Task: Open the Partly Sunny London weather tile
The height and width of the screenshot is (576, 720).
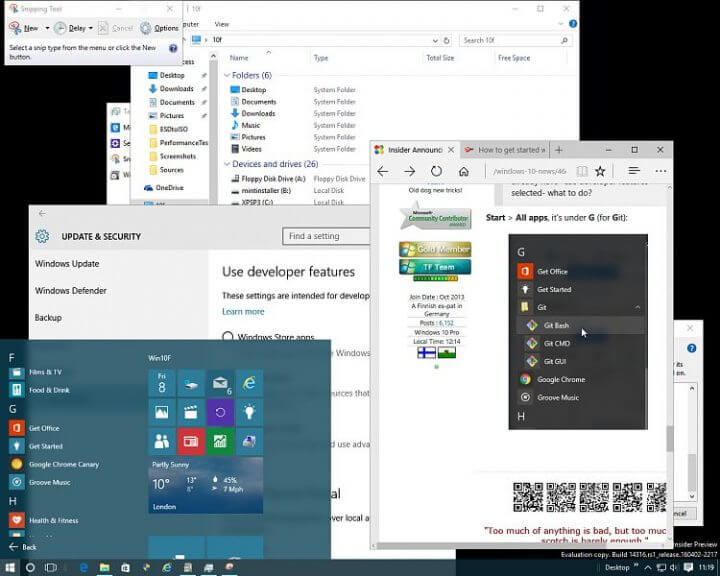Action: [206, 485]
